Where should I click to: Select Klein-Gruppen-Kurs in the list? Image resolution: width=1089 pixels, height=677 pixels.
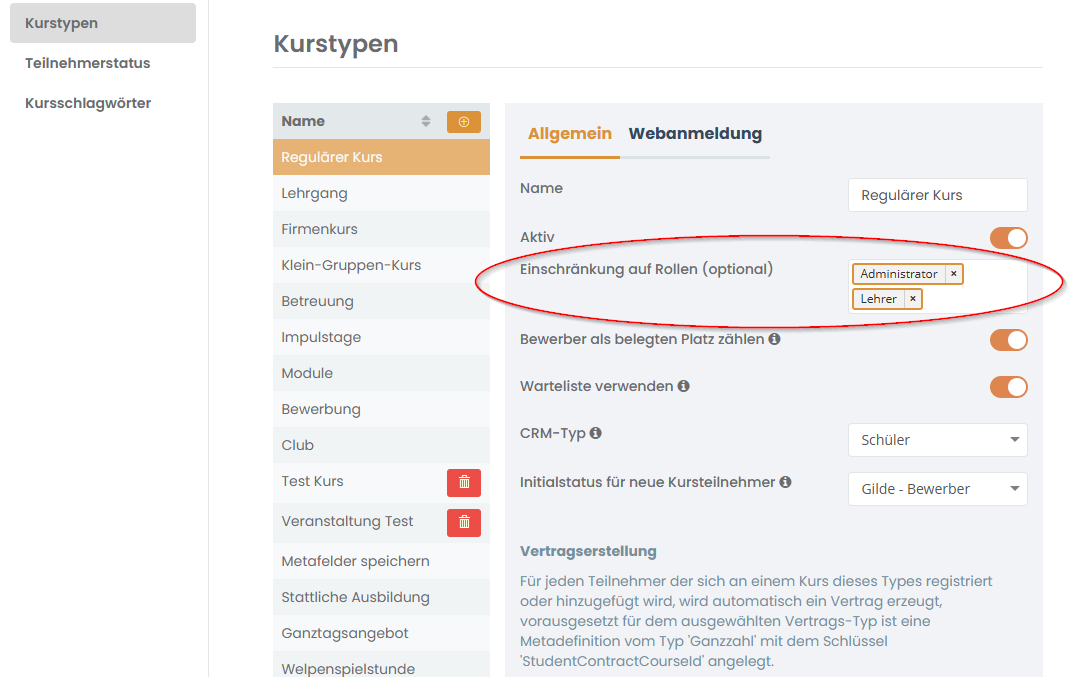381,265
